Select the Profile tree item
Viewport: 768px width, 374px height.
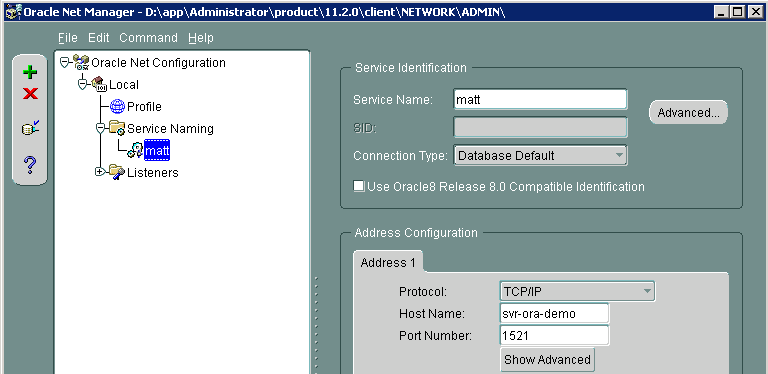click(144, 107)
